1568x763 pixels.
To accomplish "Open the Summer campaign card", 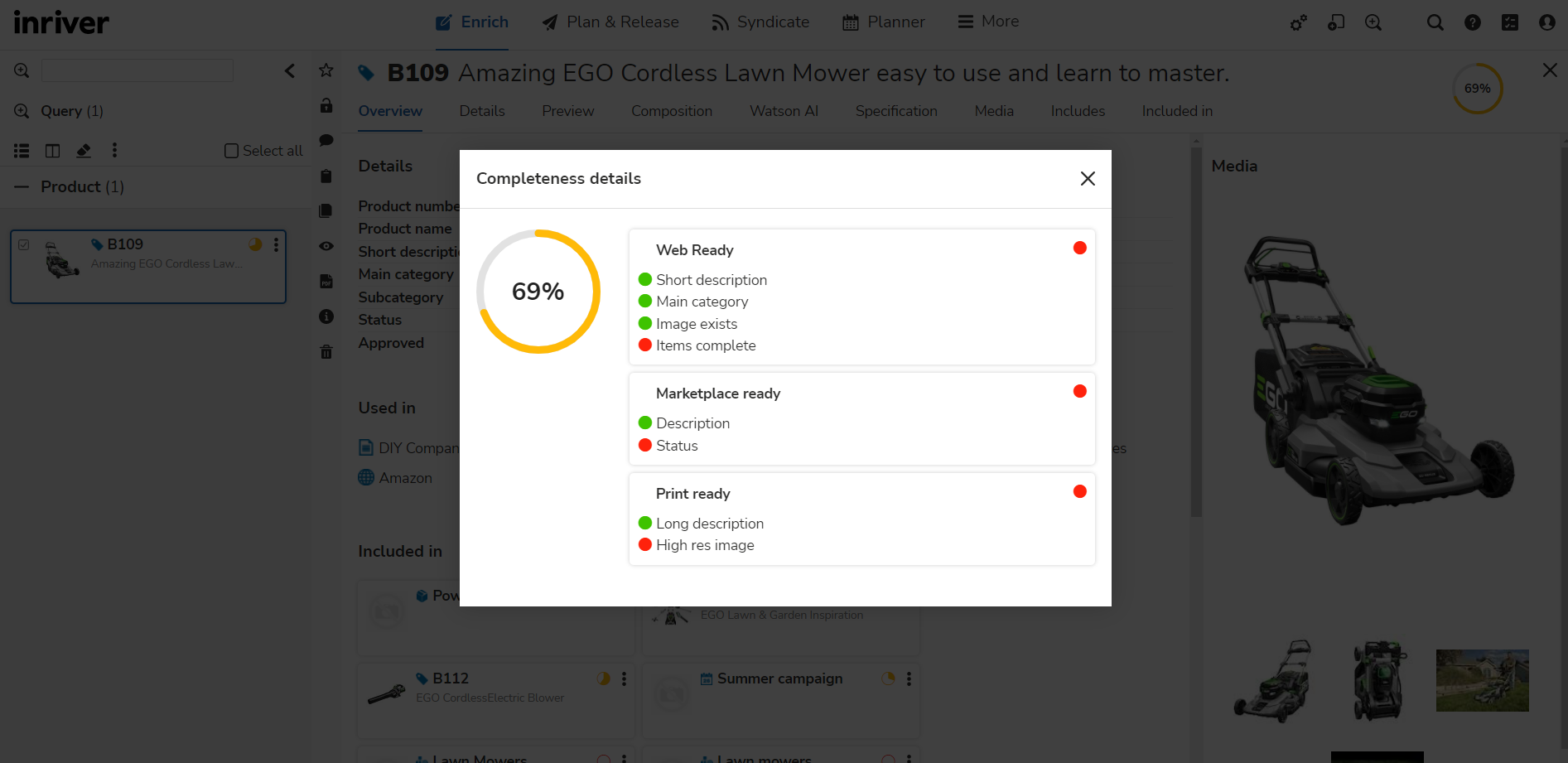I will (x=780, y=700).
